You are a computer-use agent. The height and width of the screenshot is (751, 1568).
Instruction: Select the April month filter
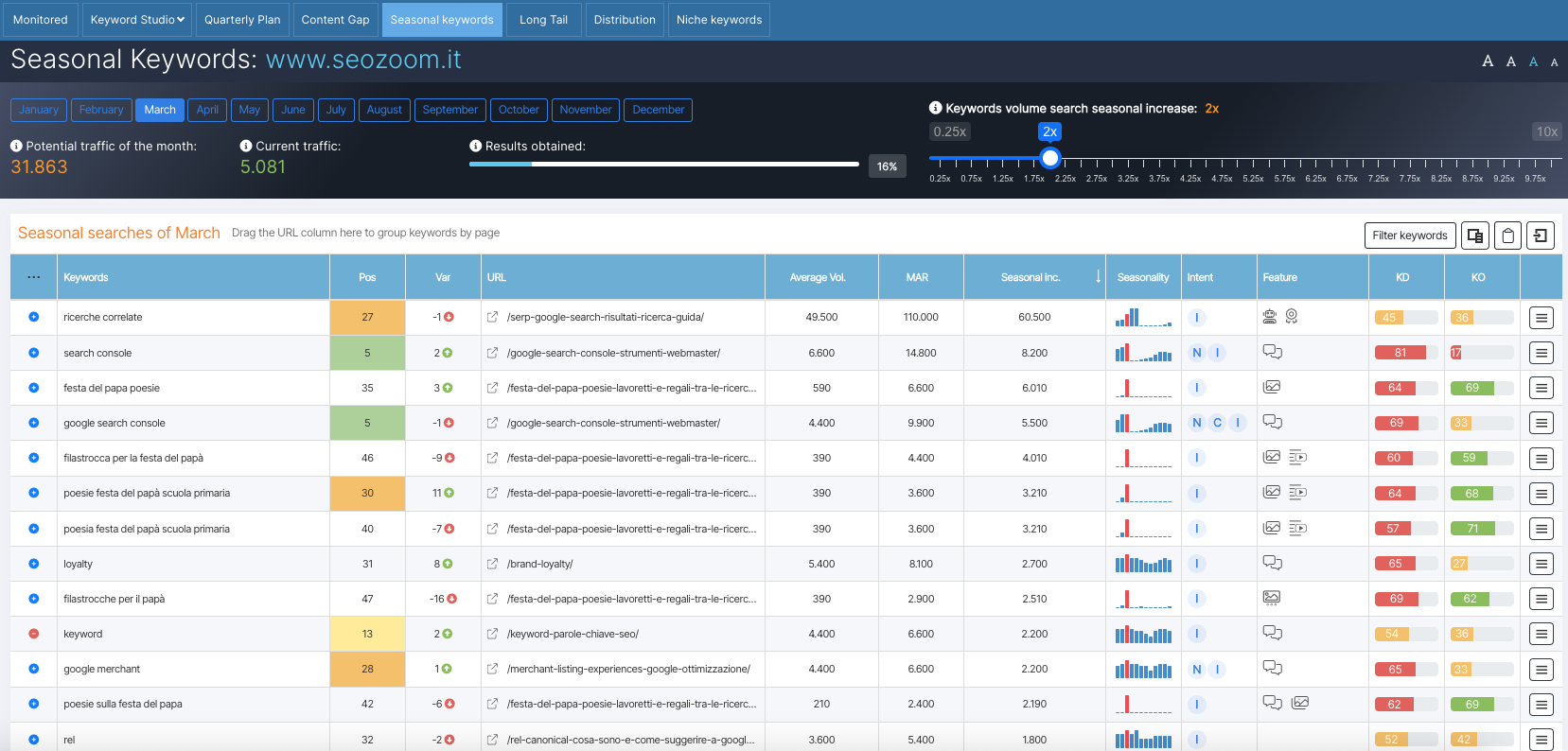(x=207, y=110)
